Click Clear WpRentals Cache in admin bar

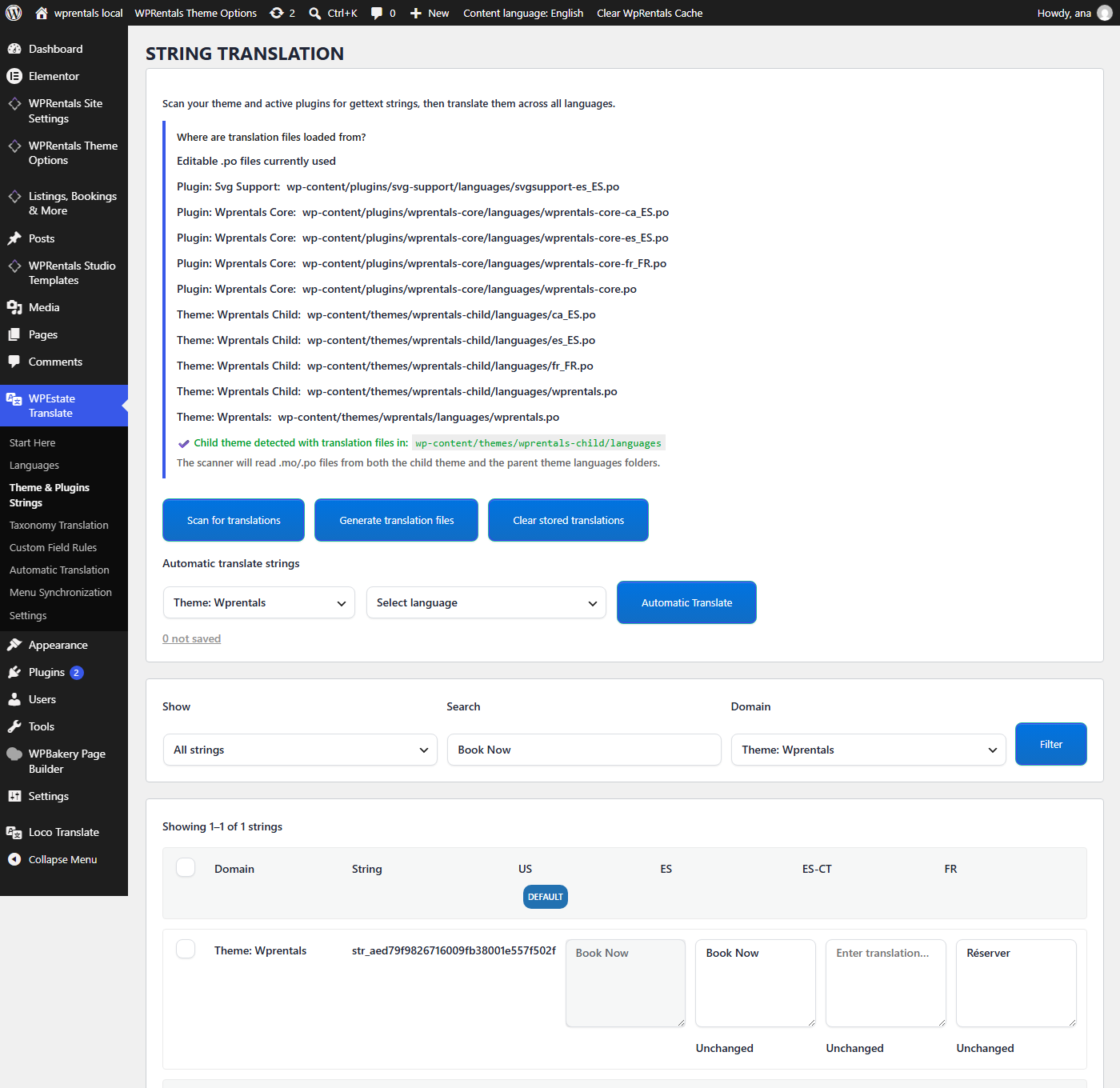pyautogui.click(x=650, y=13)
